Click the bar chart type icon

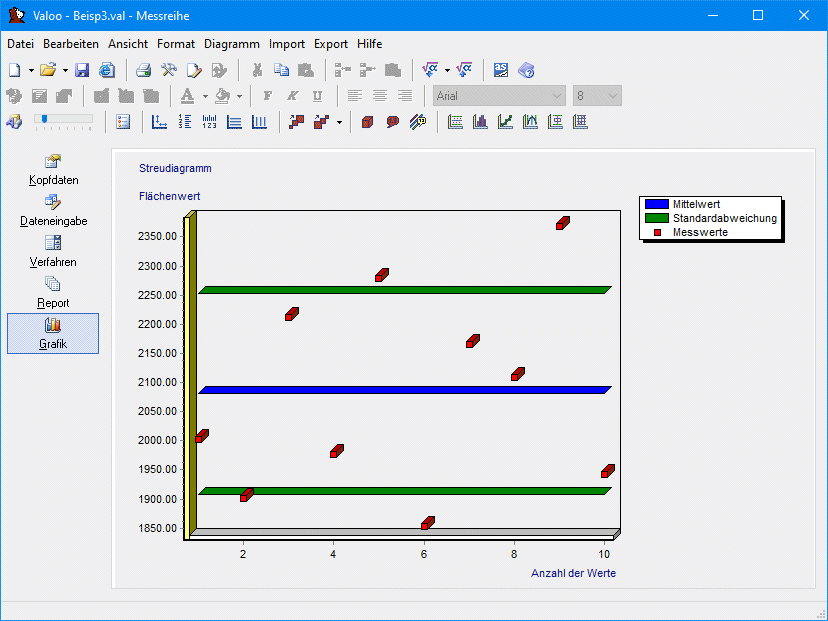pos(481,122)
